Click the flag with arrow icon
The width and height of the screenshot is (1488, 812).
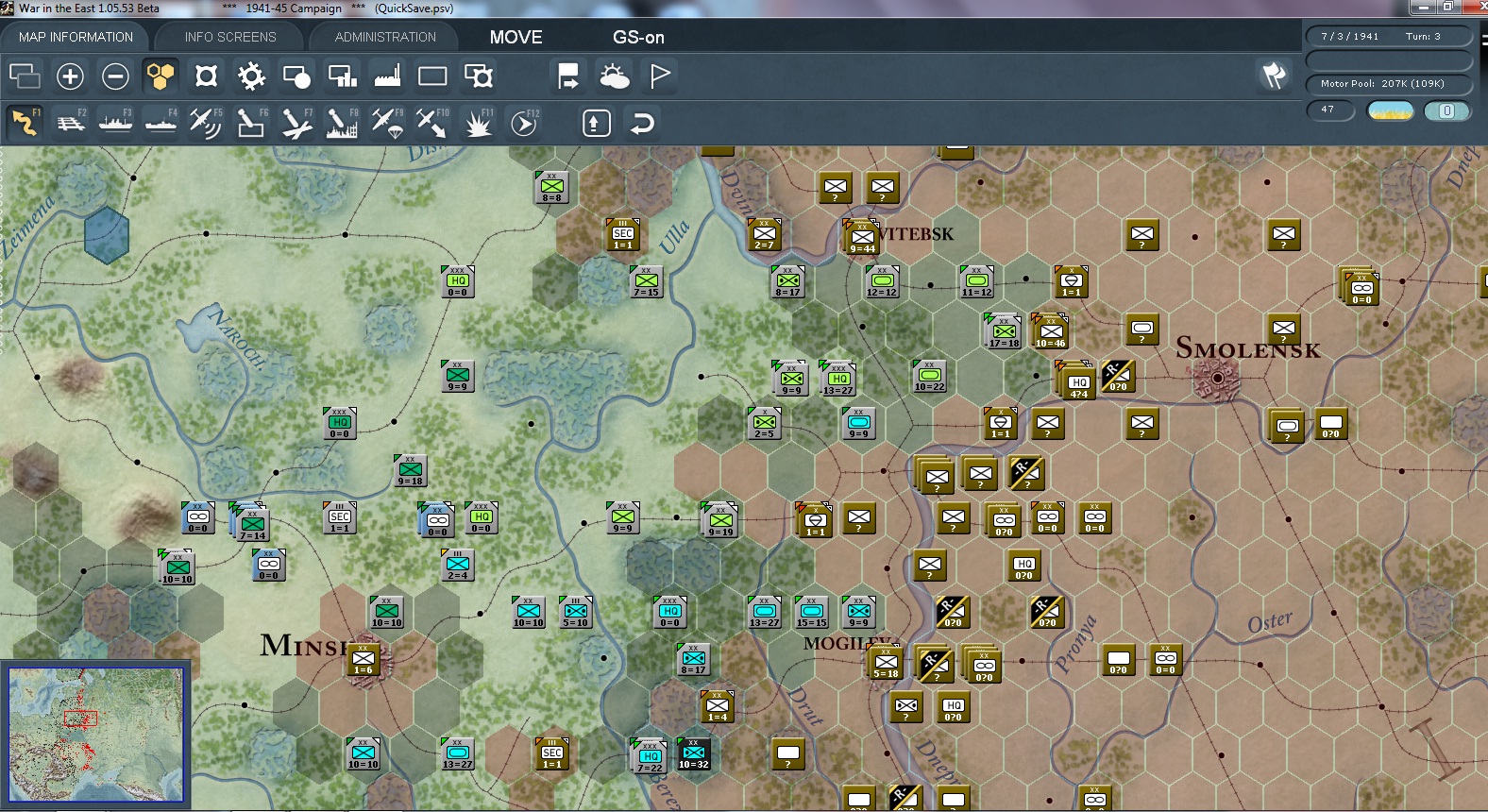pyautogui.click(x=568, y=76)
